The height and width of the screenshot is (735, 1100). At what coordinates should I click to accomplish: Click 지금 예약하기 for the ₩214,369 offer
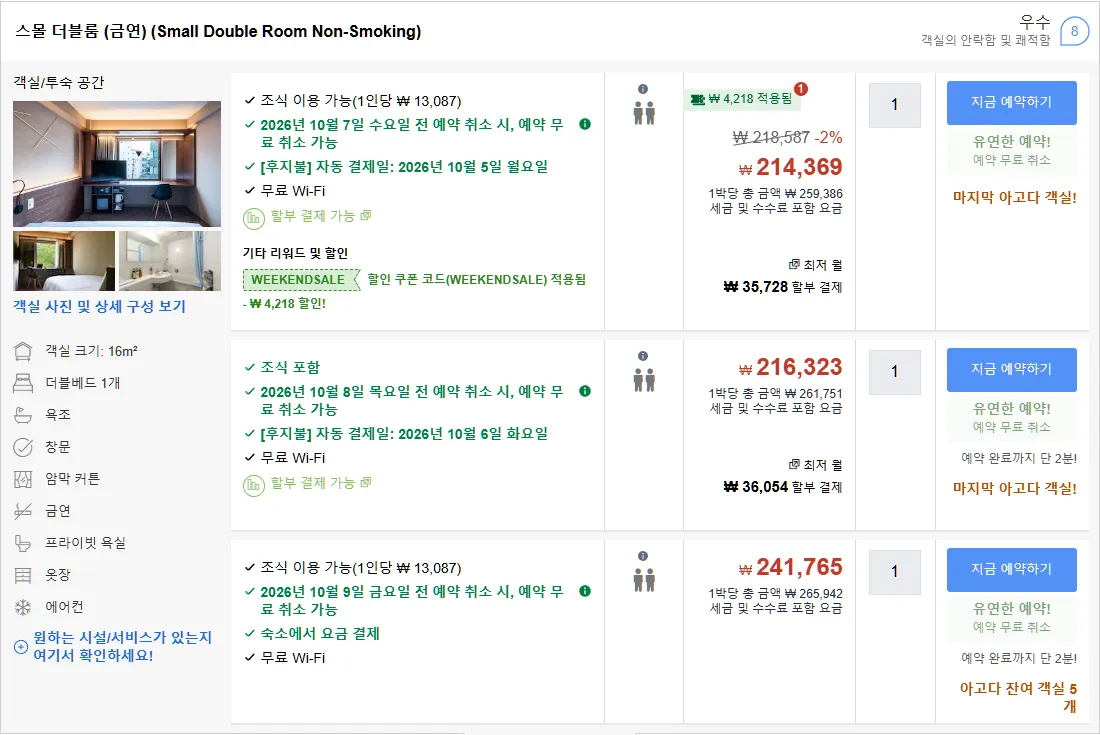click(x=1012, y=102)
